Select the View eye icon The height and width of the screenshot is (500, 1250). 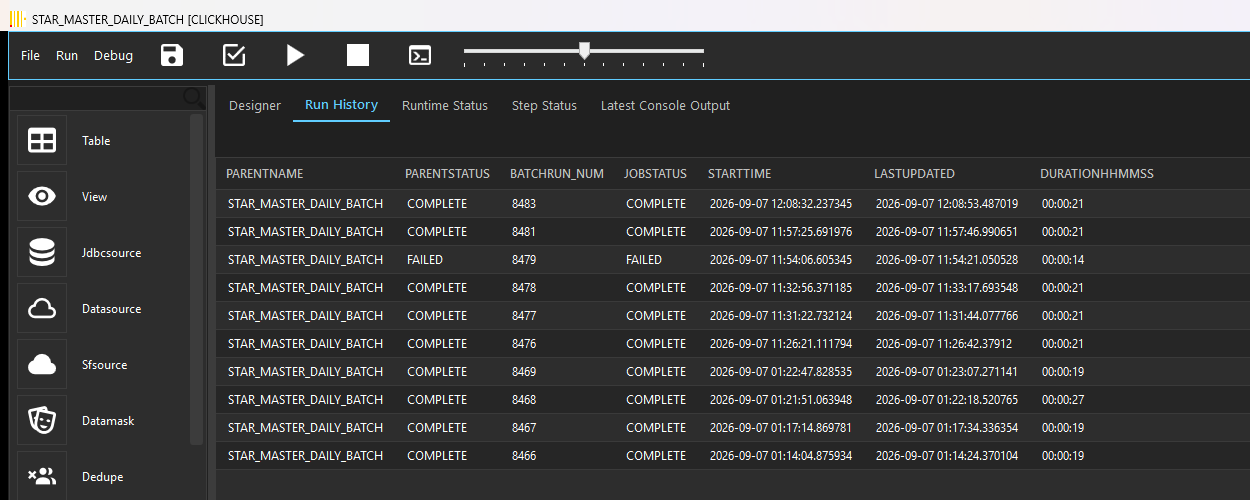tap(42, 197)
